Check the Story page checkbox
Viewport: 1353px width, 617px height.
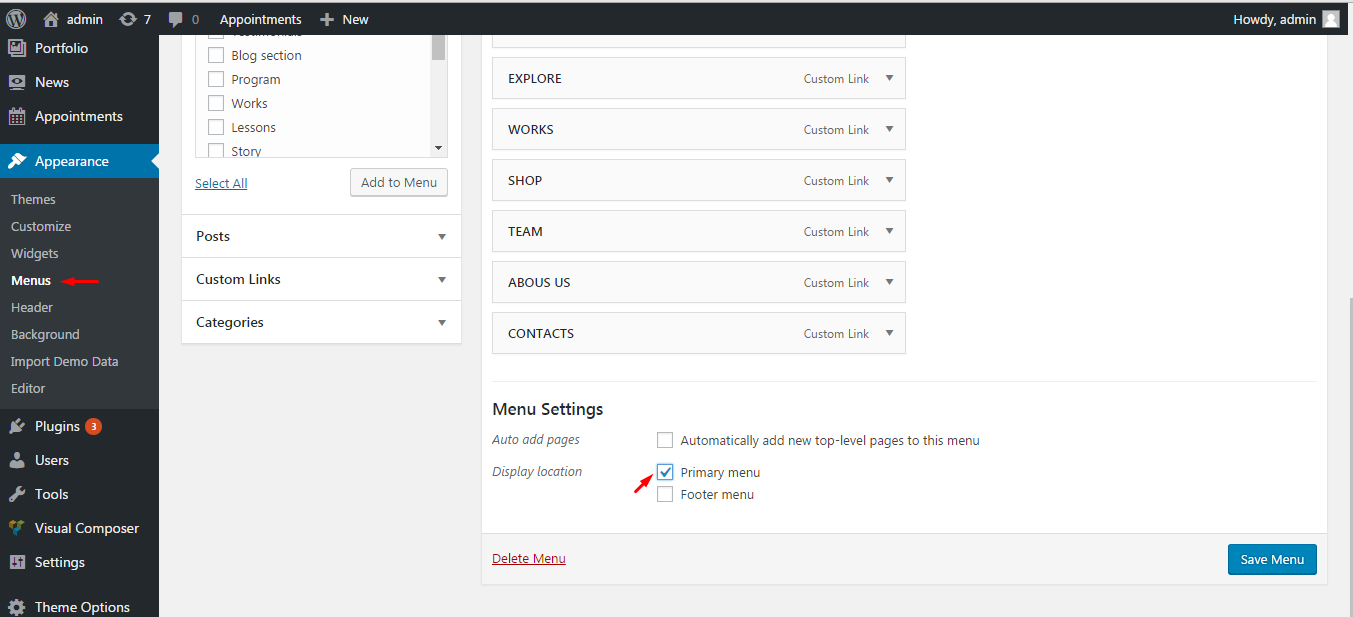click(x=216, y=151)
